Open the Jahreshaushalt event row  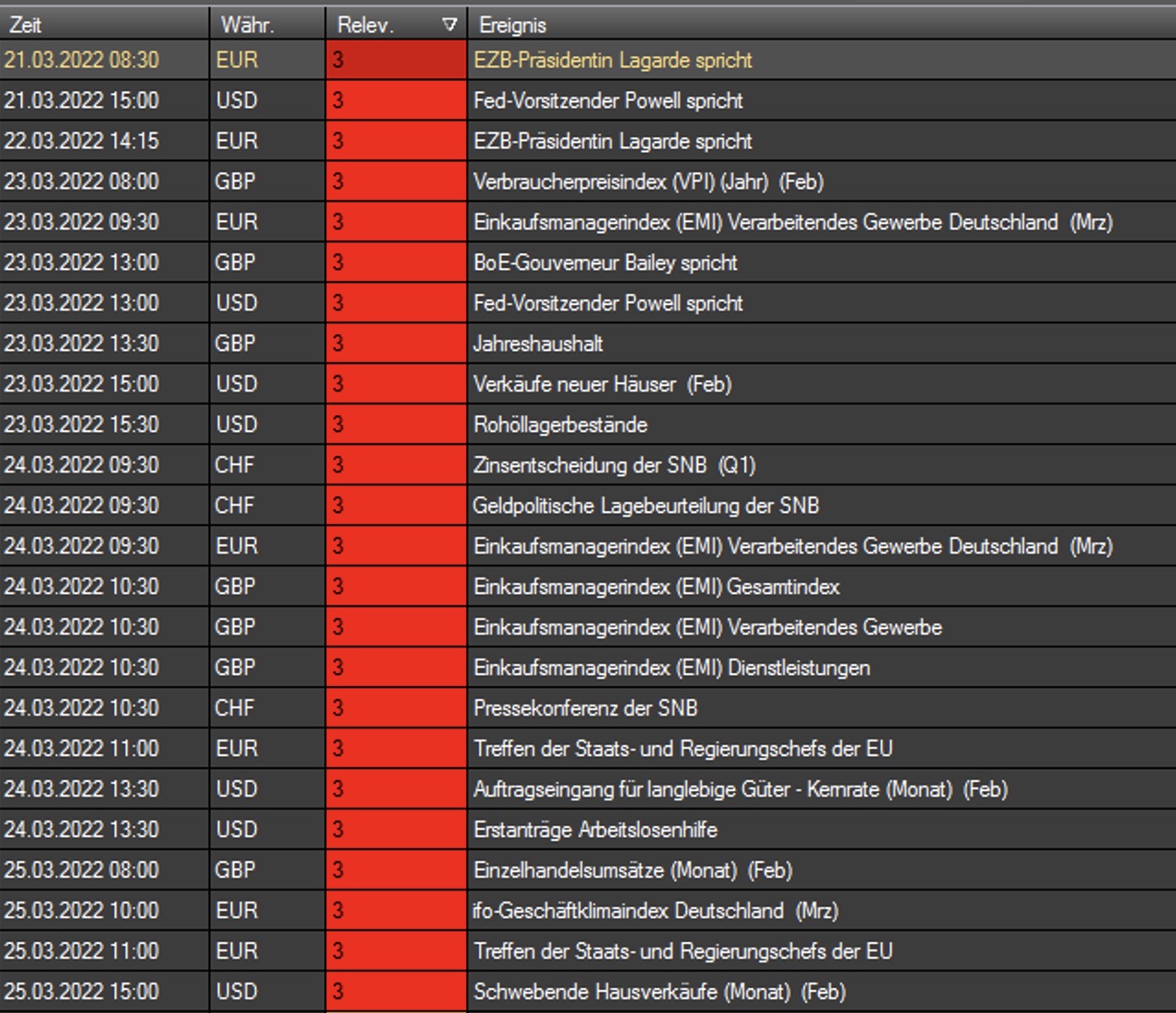pos(538,343)
